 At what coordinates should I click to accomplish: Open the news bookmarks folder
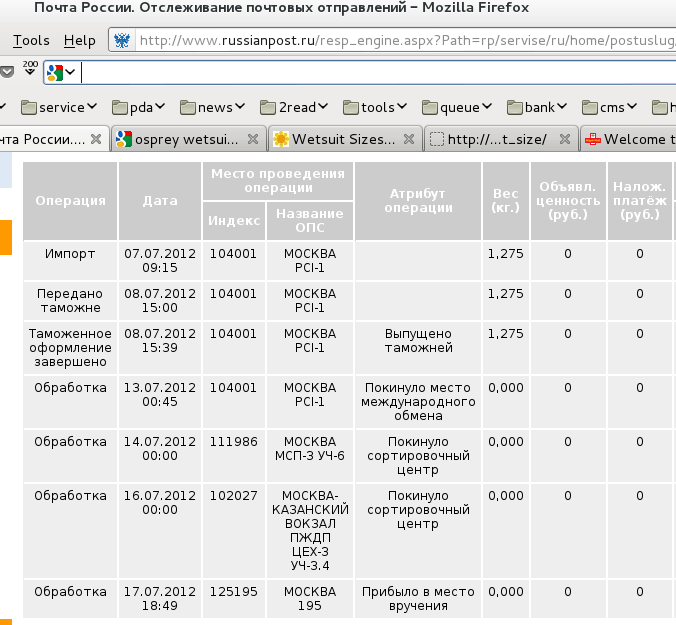[212, 107]
